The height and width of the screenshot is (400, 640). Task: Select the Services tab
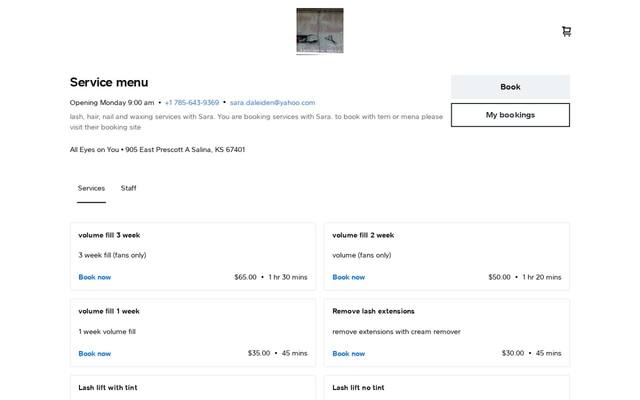[x=91, y=188]
